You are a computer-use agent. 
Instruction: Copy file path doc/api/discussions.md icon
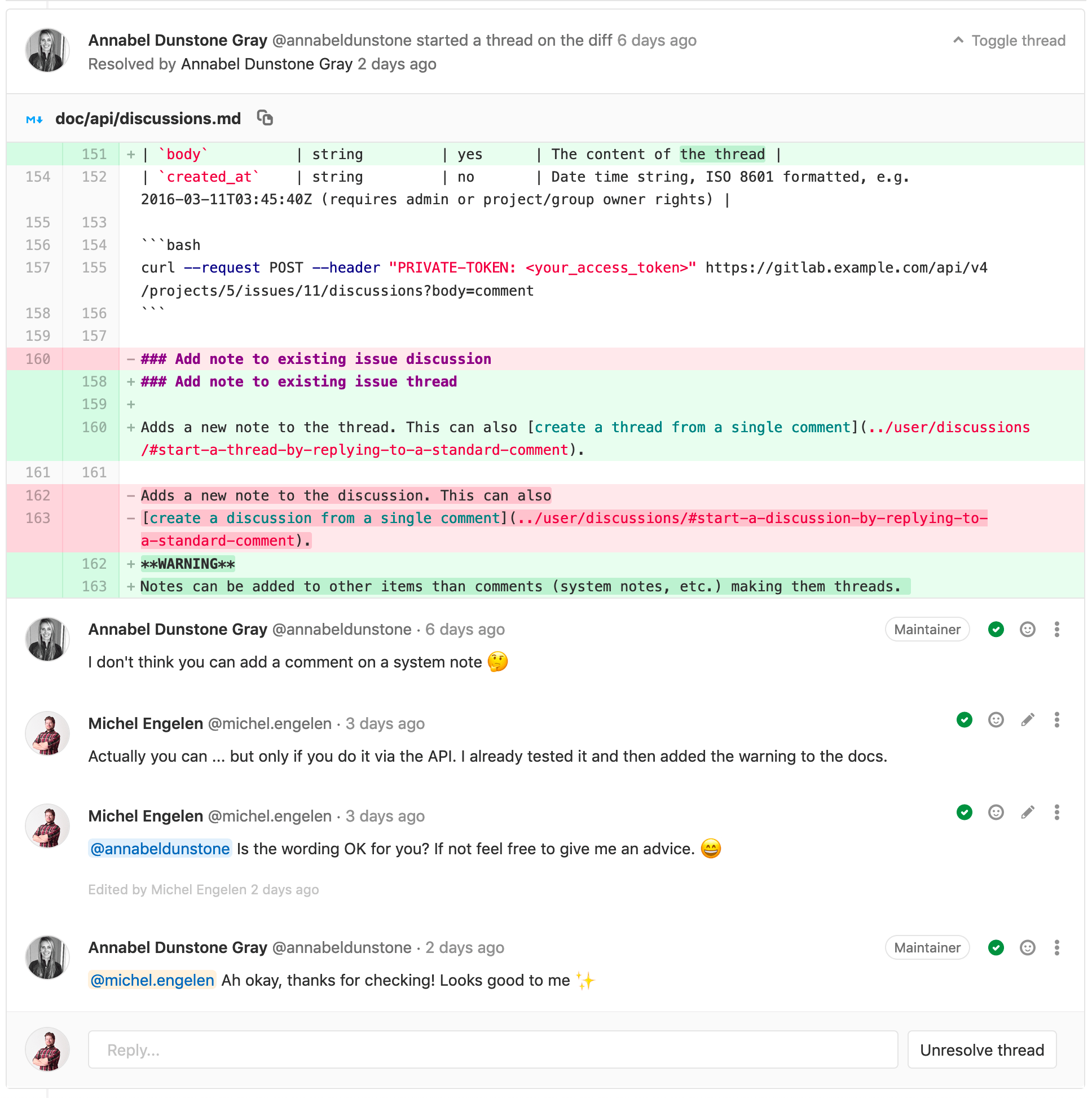[265, 118]
